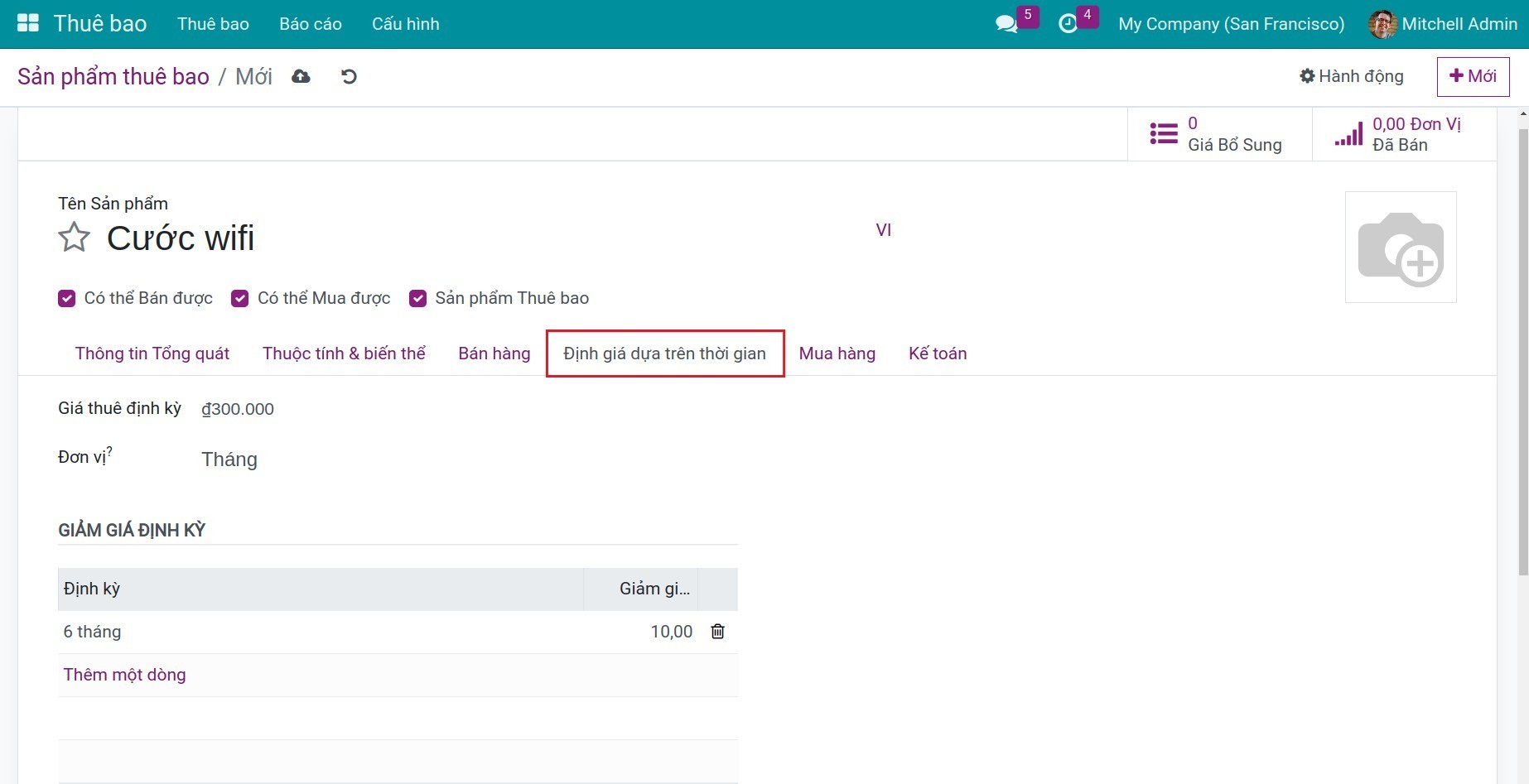1529x784 pixels.
Task: Open Giá Bổ Sung list stat button
Action: [x=1218, y=134]
